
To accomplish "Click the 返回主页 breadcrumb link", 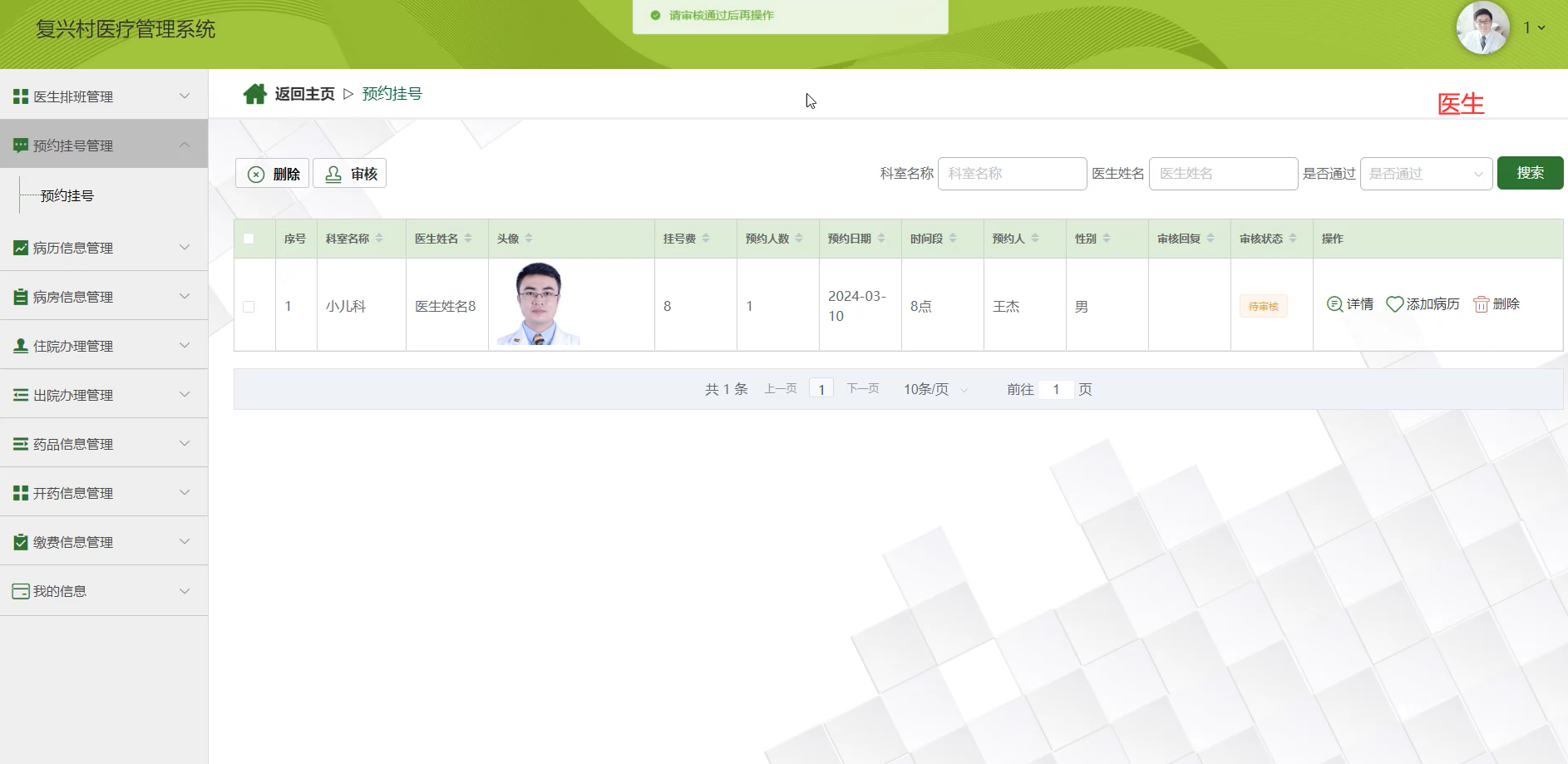I will (x=304, y=94).
